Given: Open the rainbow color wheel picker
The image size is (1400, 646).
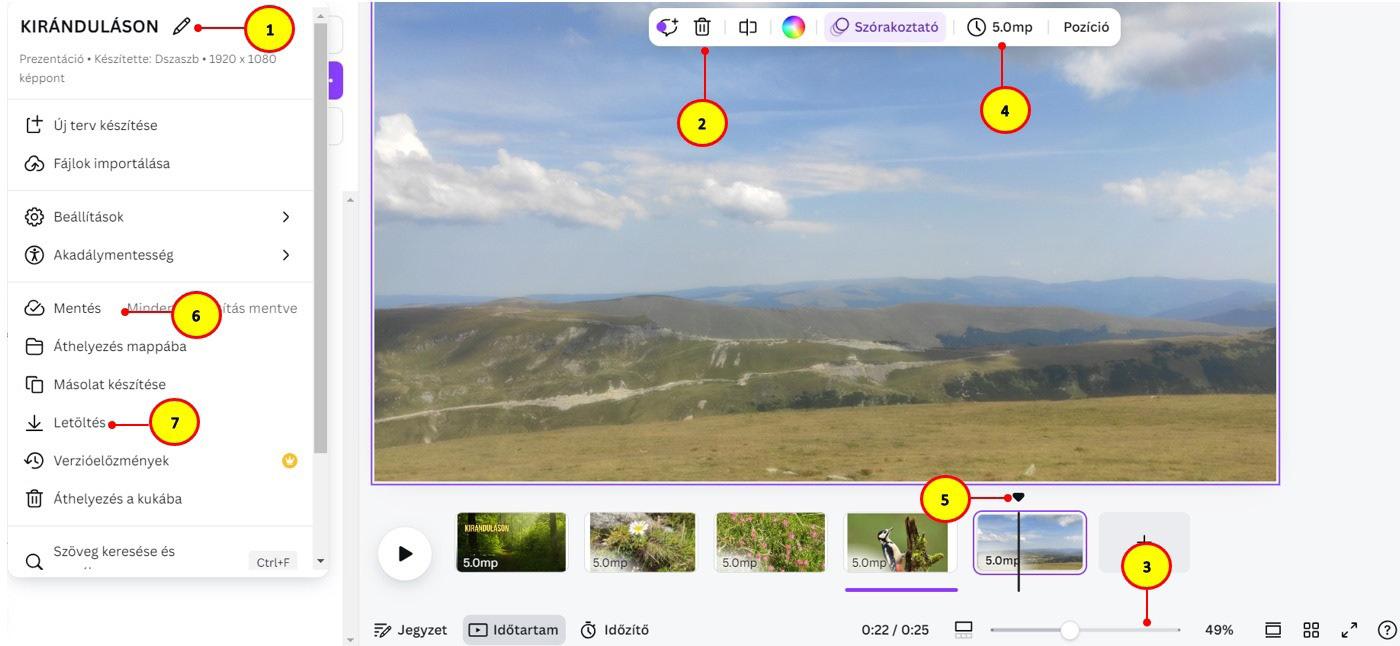Looking at the screenshot, I should point(793,27).
